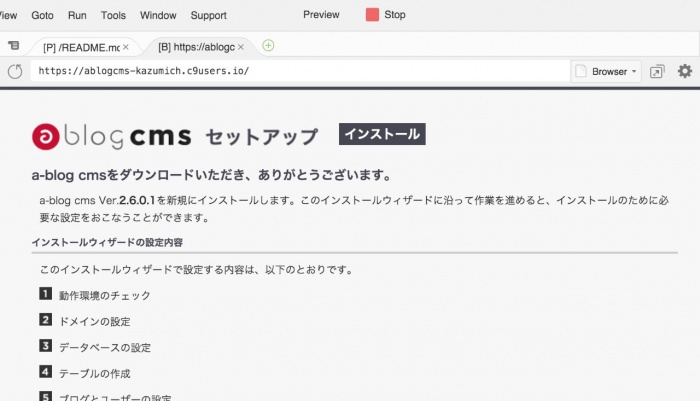Open the Tools menu

click(113, 16)
